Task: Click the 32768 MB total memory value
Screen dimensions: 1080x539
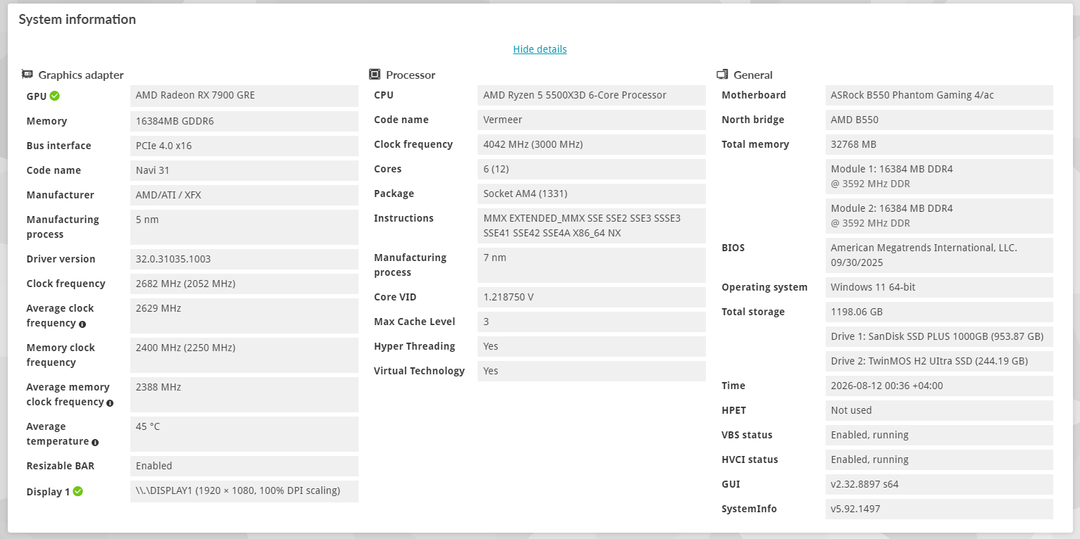Action: (x=939, y=145)
